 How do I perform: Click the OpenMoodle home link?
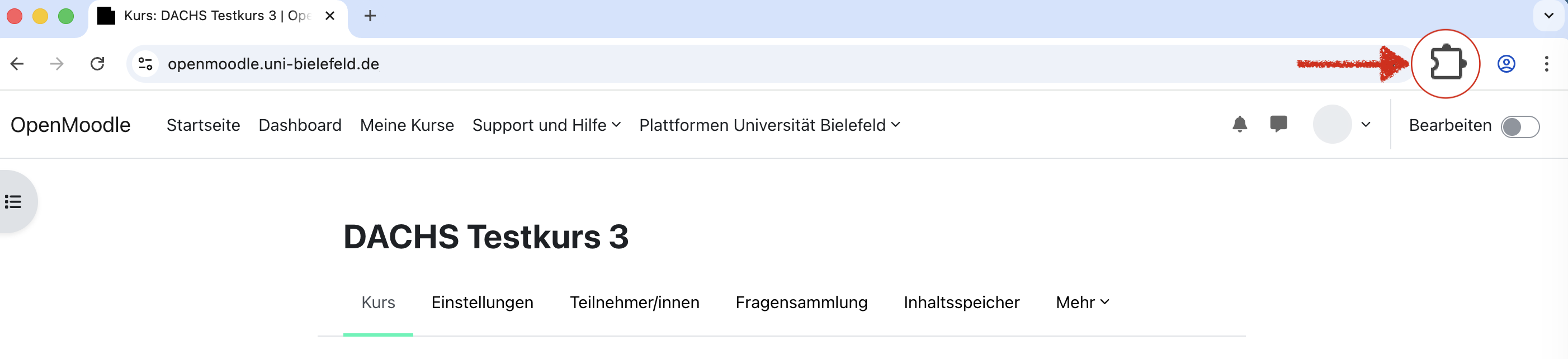pyautogui.click(x=70, y=125)
